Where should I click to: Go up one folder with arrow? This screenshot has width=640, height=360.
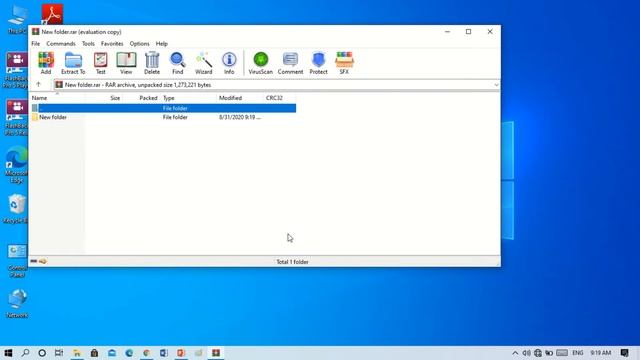tap(38, 84)
